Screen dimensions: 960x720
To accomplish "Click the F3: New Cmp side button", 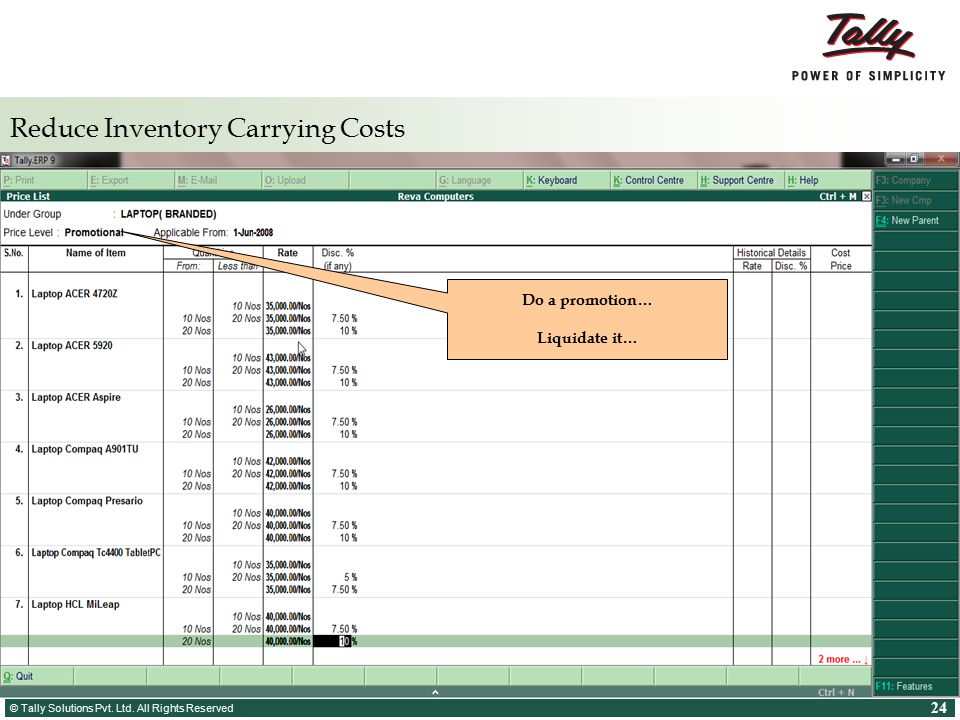I will point(915,200).
